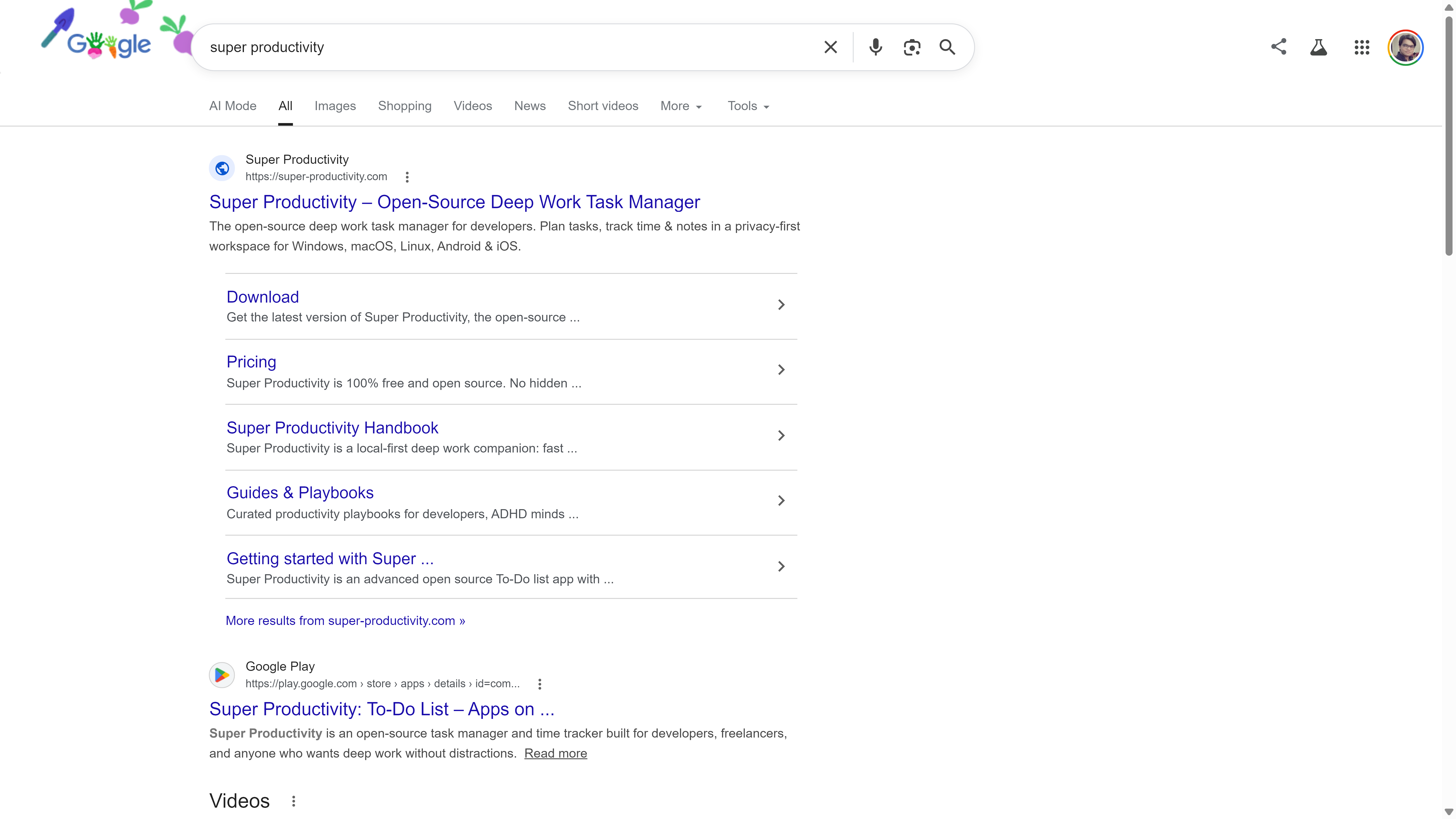Click the play.google.com breadcrumb URL
Image resolution: width=1456 pixels, height=819 pixels.
(x=383, y=683)
